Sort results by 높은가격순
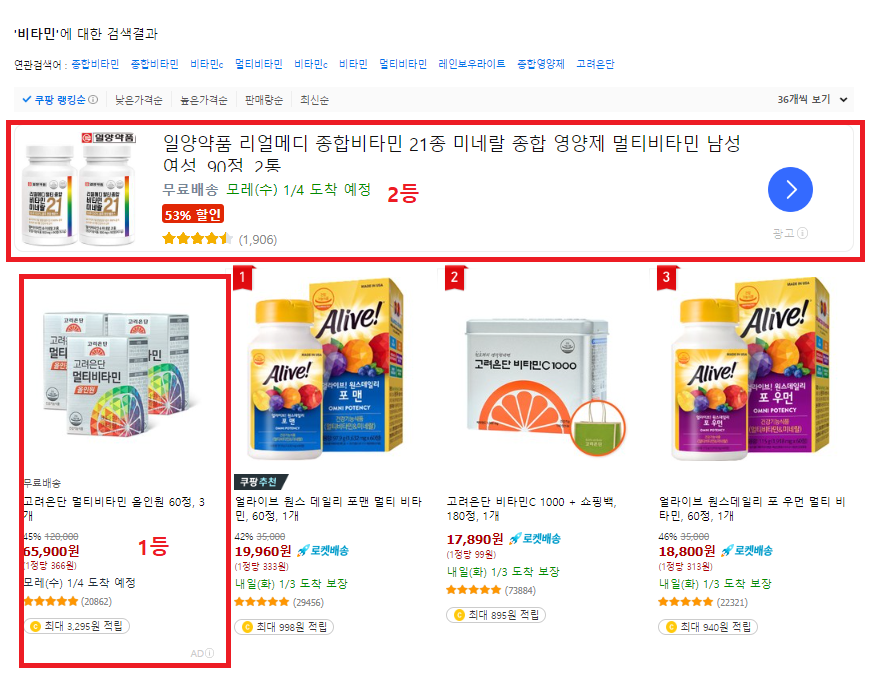 click(204, 100)
